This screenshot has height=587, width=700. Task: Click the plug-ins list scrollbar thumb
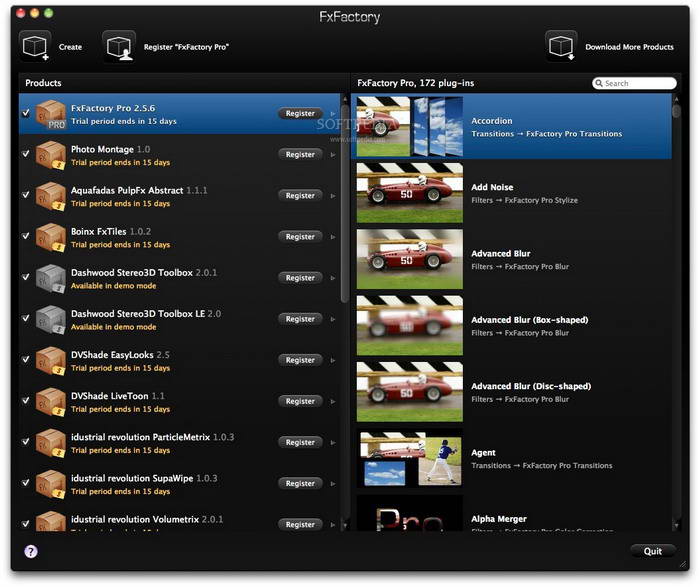click(x=676, y=110)
